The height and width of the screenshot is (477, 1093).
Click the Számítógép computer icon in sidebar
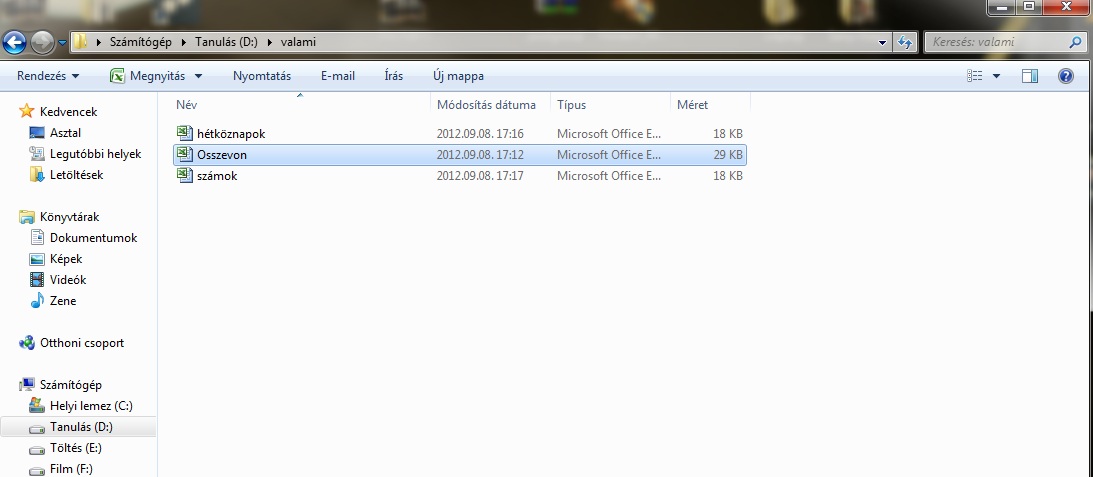pyautogui.click(x=26, y=384)
